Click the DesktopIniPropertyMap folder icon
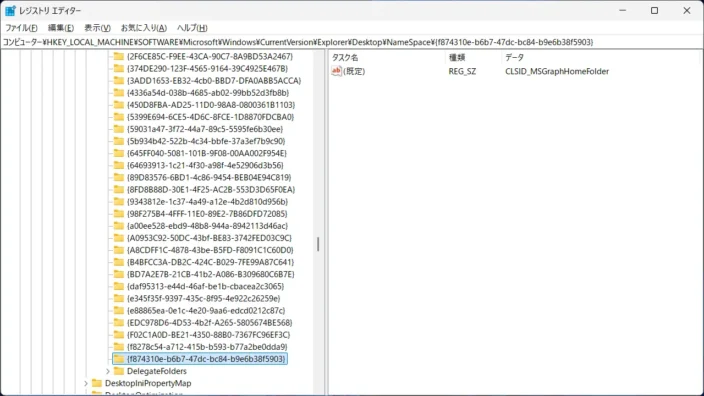This screenshot has width=704, height=396. (97, 383)
